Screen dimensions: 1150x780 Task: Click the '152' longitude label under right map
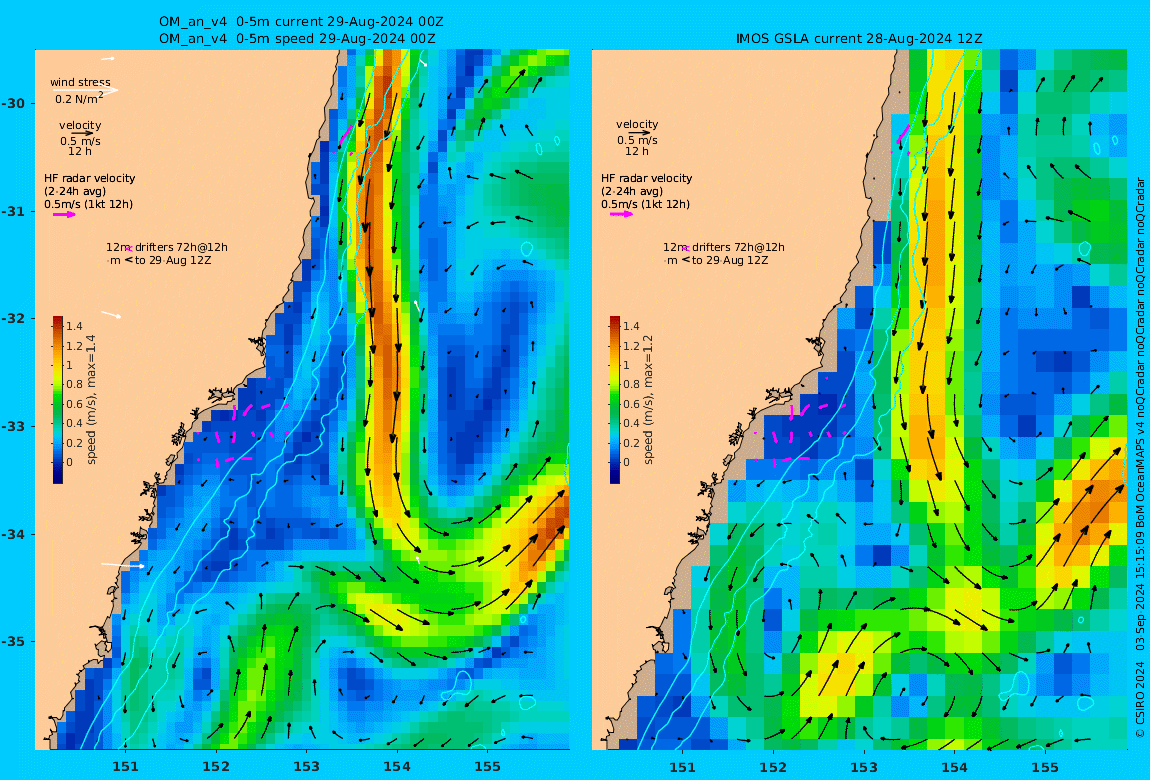pyautogui.click(x=773, y=767)
